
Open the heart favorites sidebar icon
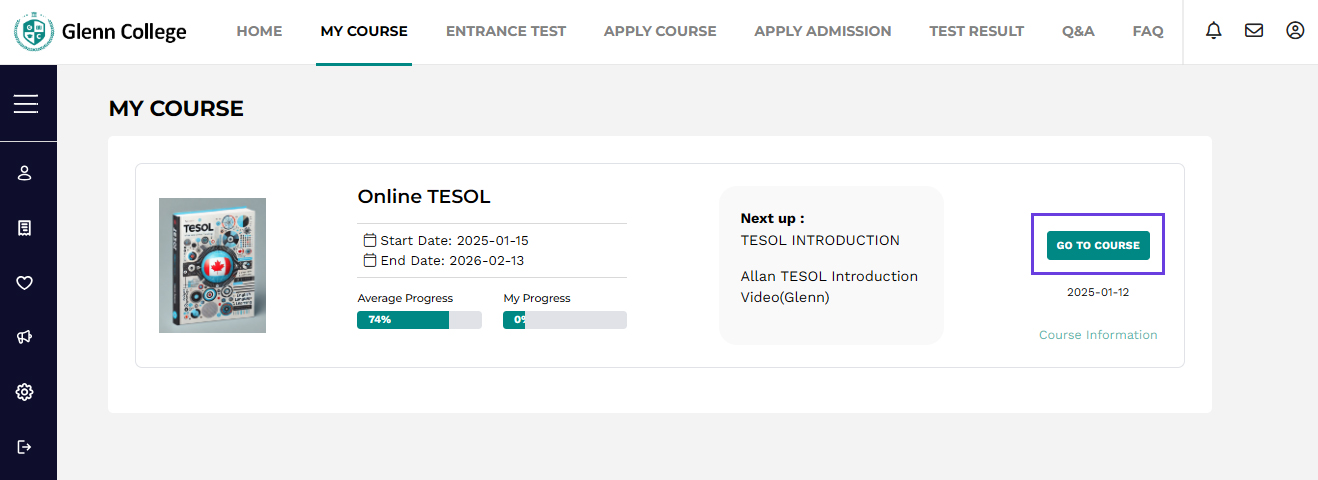point(25,283)
